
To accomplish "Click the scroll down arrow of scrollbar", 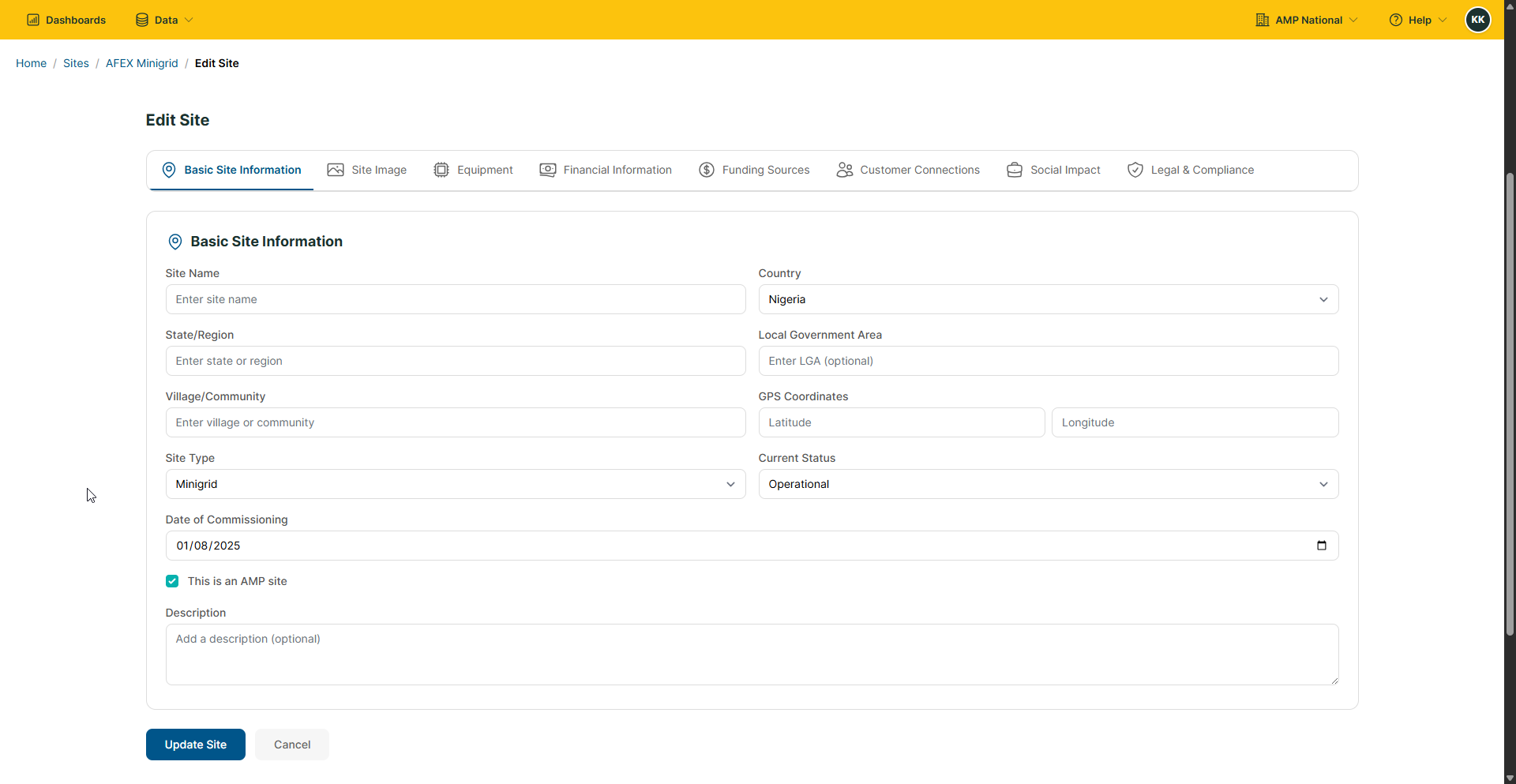I will coord(1510,778).
